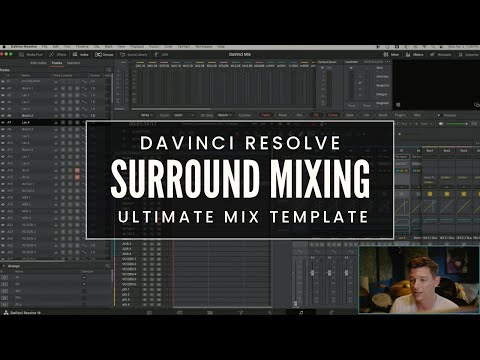Viewport: 480px width, 360px height.
Task: Open the Fairlight menu
Action: point(184,47)
